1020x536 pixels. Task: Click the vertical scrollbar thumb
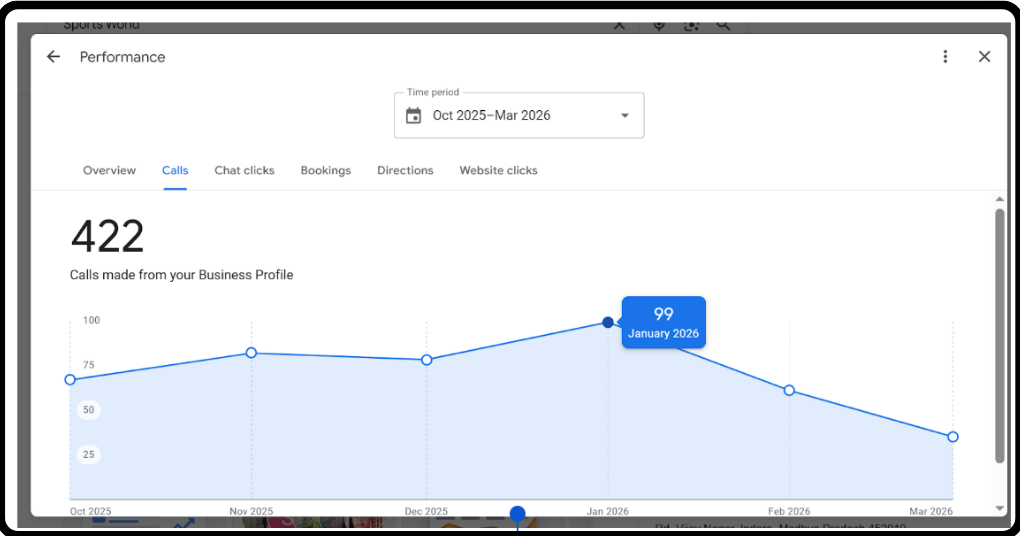tap(999, 335)
